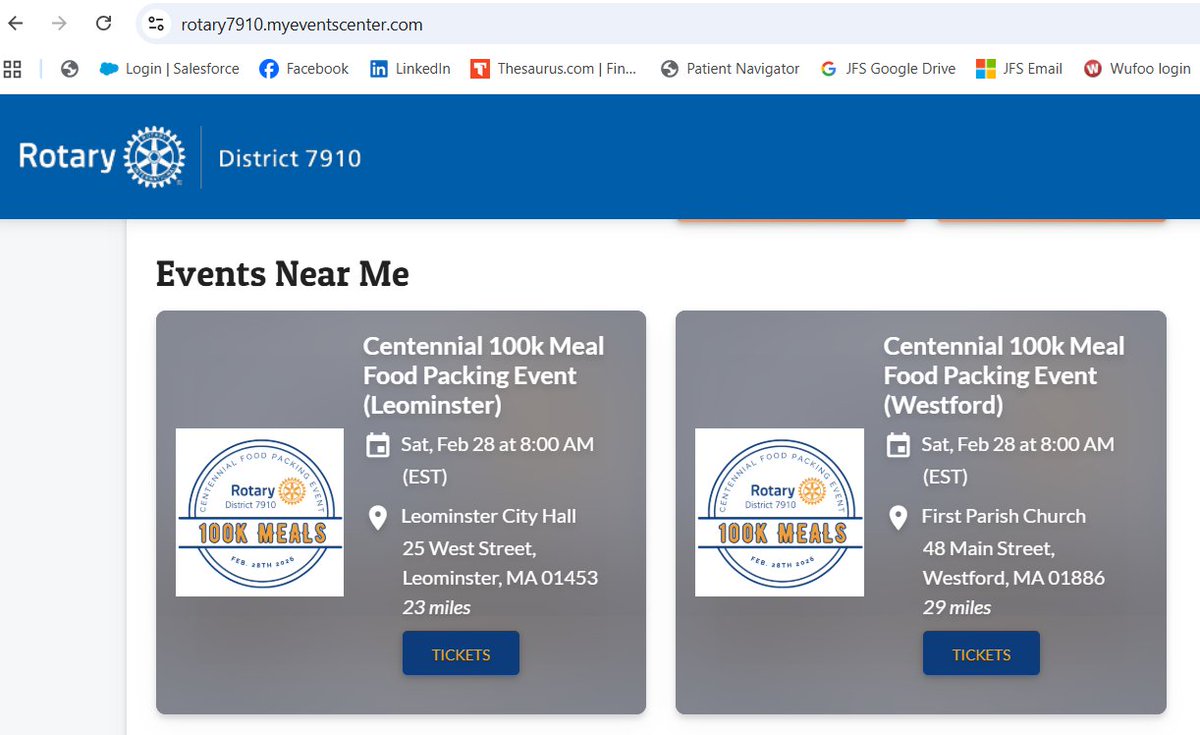Select the Login | Salesforce bookmark
Viewport: 1200px width, 735px height.
pyautogui.click(x=168, y=68)
